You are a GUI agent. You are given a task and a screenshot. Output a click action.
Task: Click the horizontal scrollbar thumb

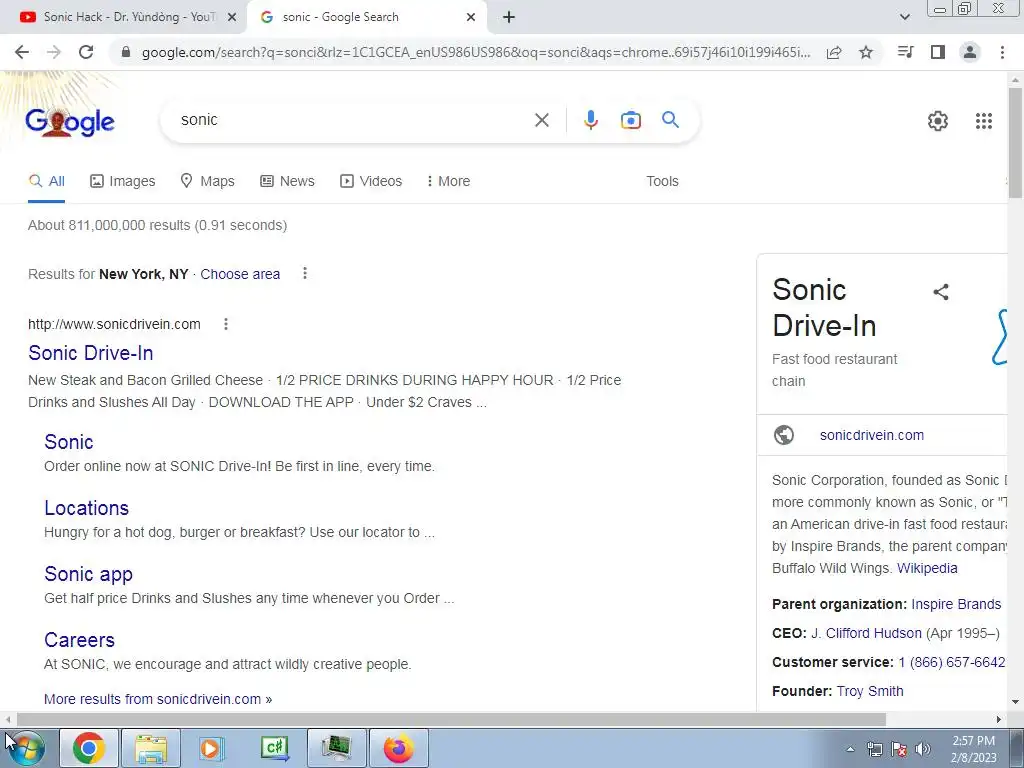coord(451,720)
